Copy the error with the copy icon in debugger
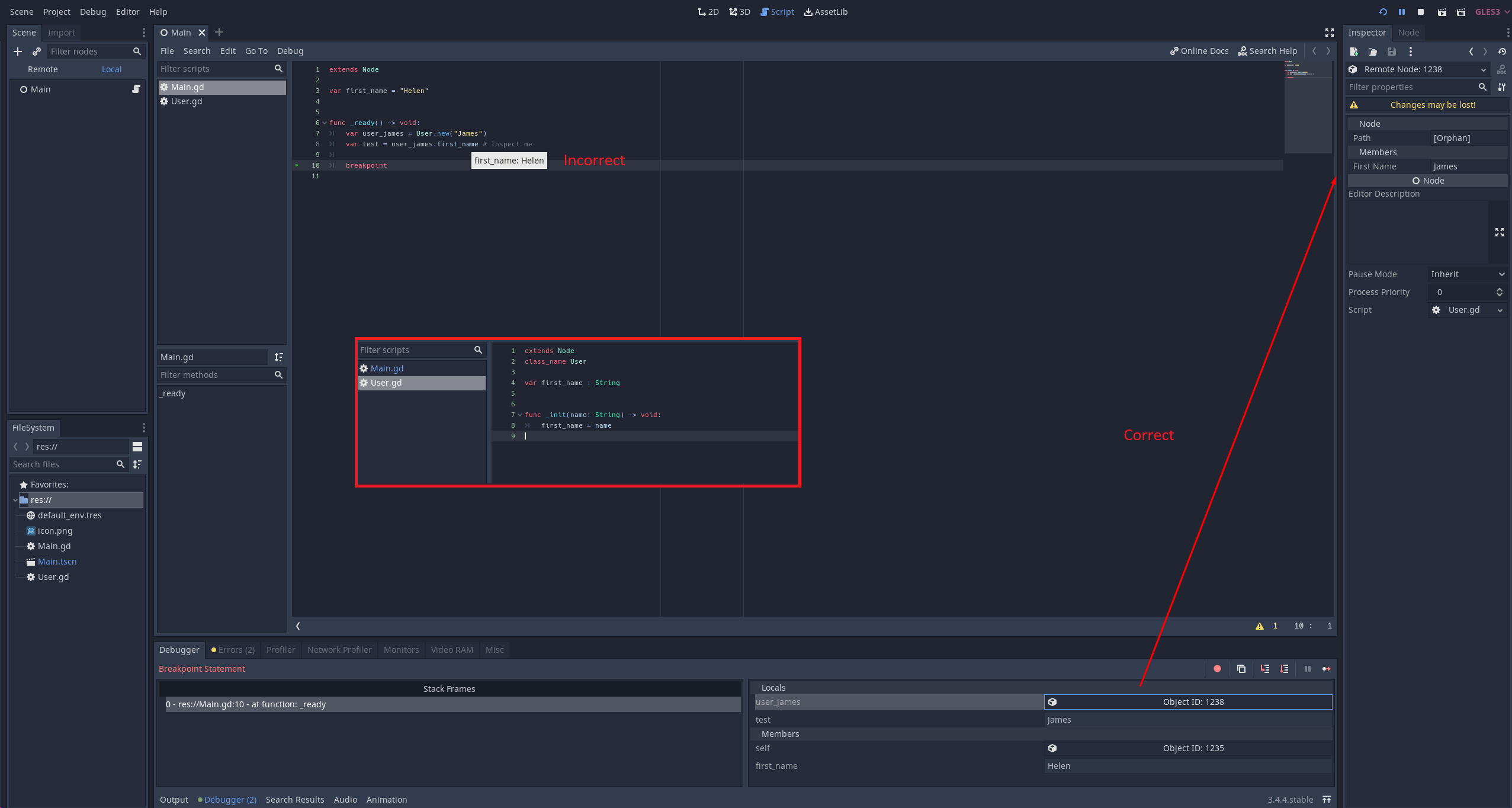The image size is (1512, 808). click(1241, 669)
